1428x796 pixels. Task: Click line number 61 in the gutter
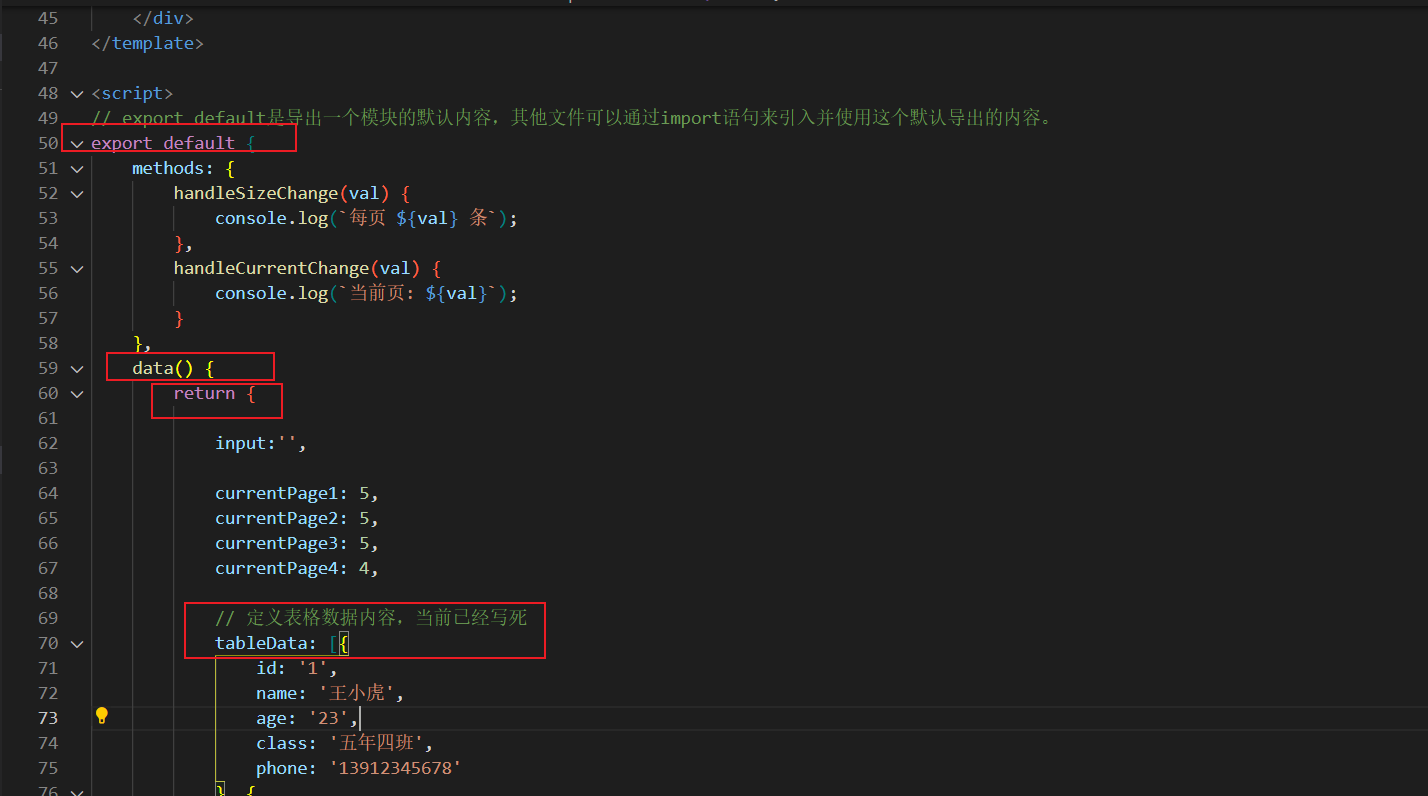pos(48,418)
